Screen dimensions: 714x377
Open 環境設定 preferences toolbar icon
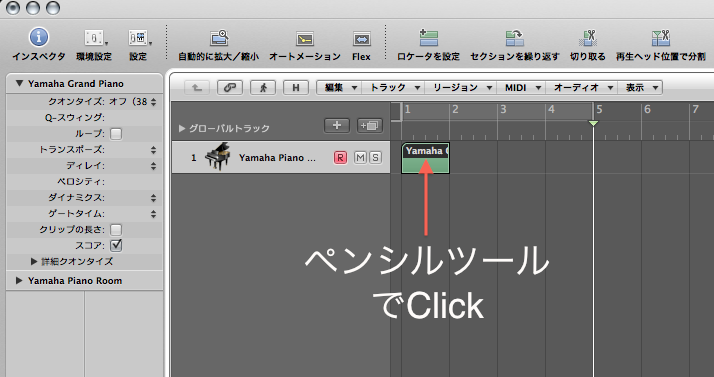click(94, 38)
